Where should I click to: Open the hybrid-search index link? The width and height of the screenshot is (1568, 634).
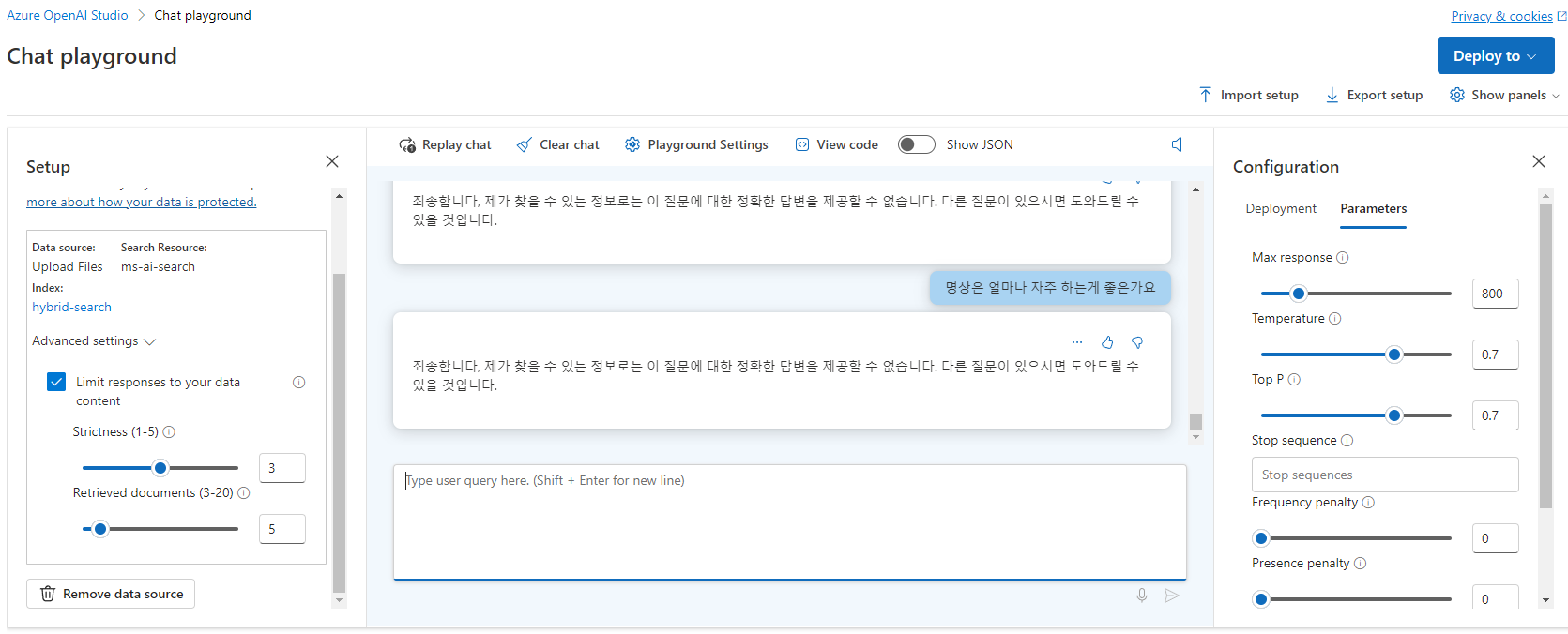tap(71, 307)
